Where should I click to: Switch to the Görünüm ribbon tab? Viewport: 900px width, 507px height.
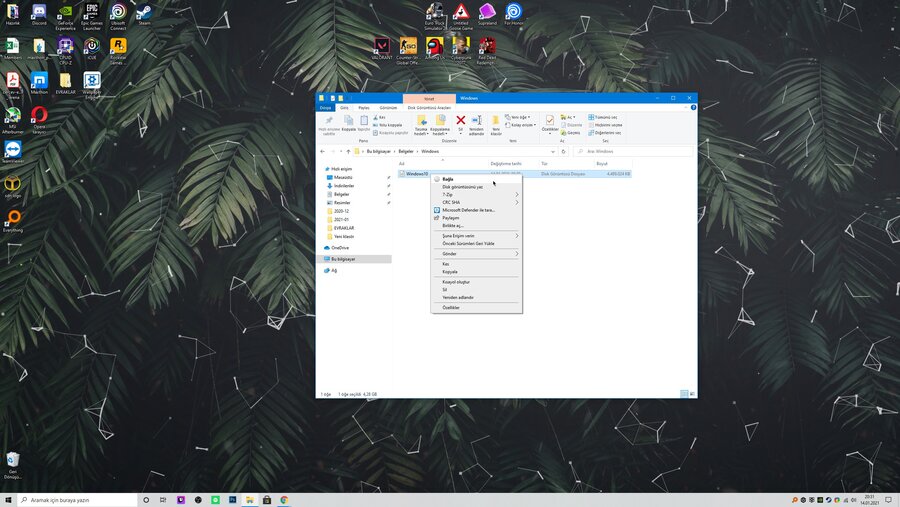pos(389,107)
